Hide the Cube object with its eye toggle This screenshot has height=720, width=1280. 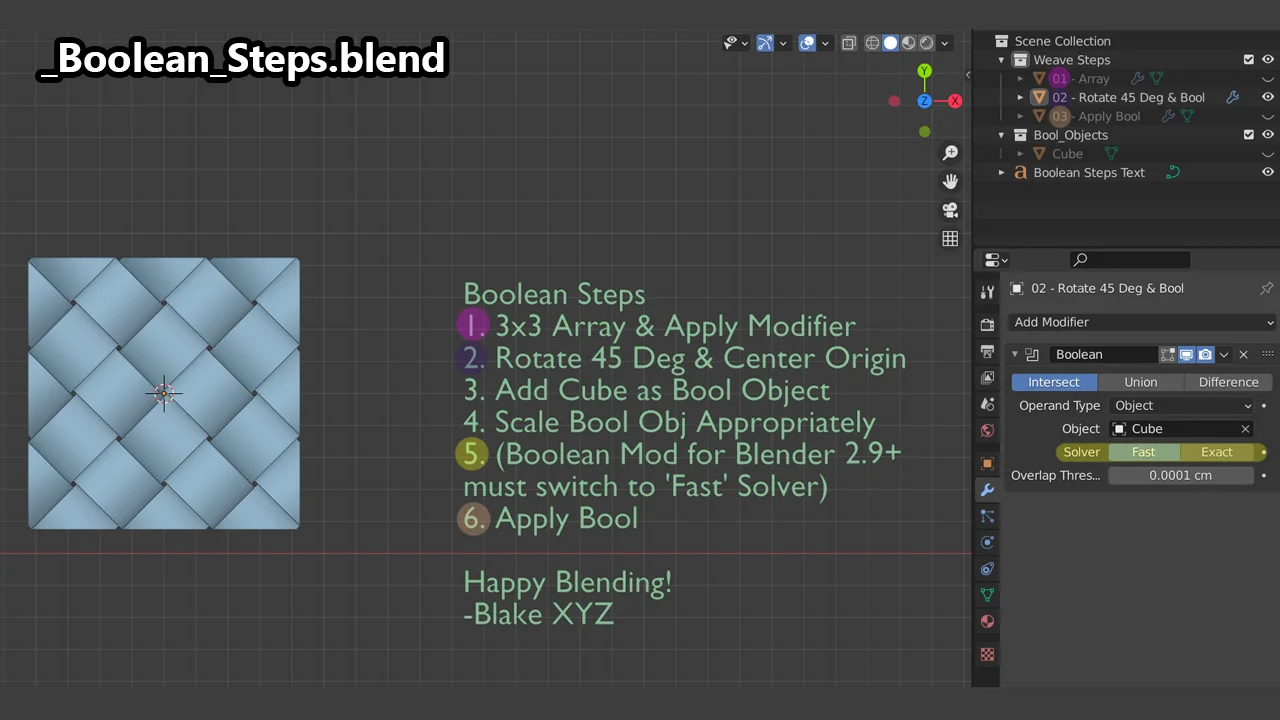pyautogui.click(x=1268, y=153)
